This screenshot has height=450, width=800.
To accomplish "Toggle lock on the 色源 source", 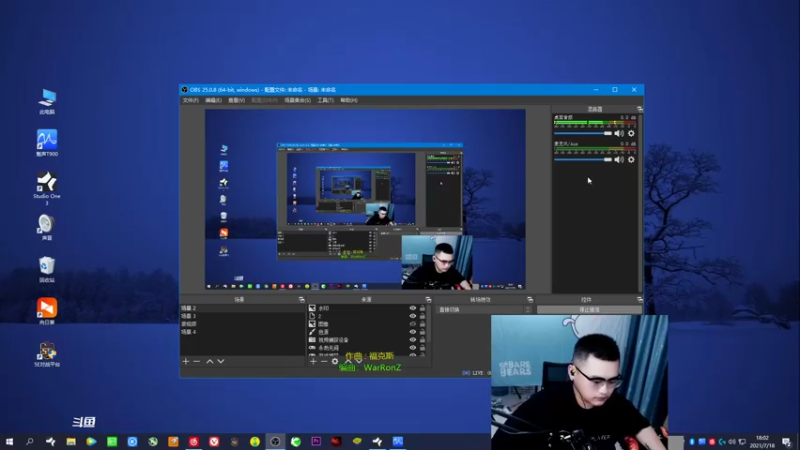I will (422, 332).
